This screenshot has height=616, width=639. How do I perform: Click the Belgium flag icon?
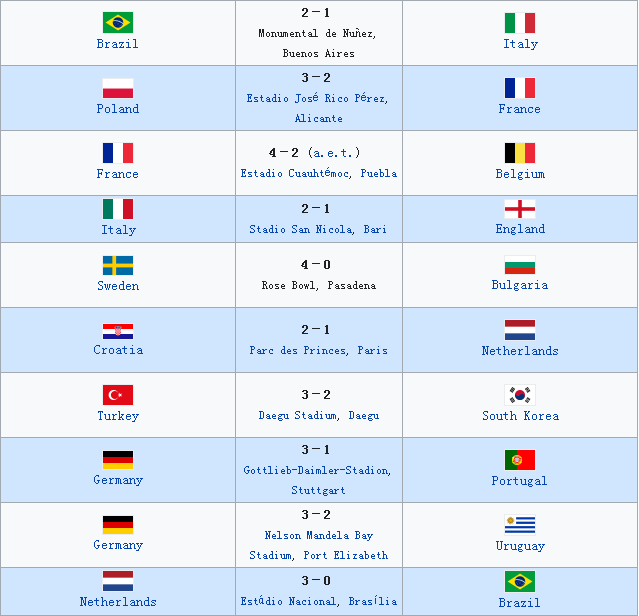coord(520,153)
